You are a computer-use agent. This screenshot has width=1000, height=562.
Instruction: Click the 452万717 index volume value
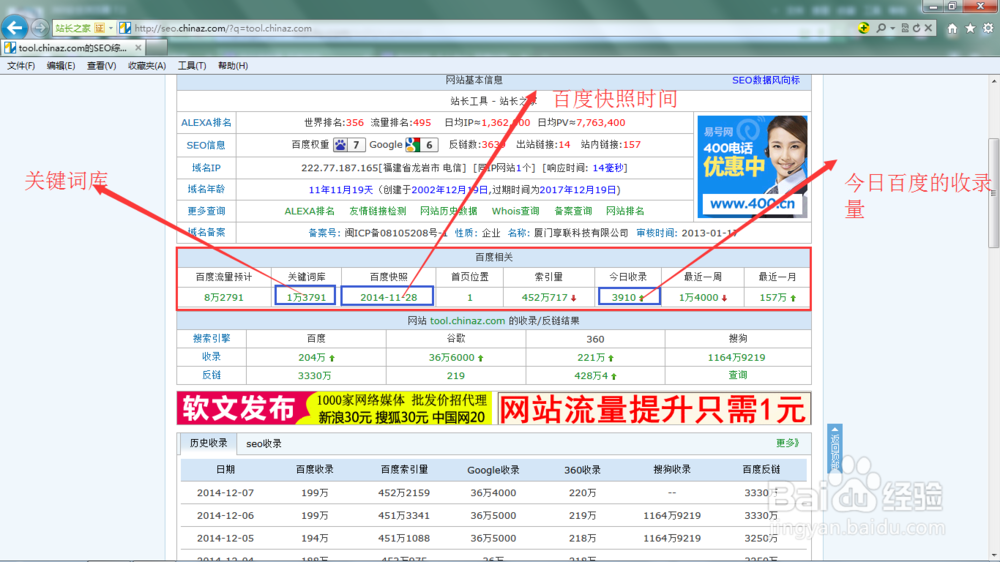(544, 297)
